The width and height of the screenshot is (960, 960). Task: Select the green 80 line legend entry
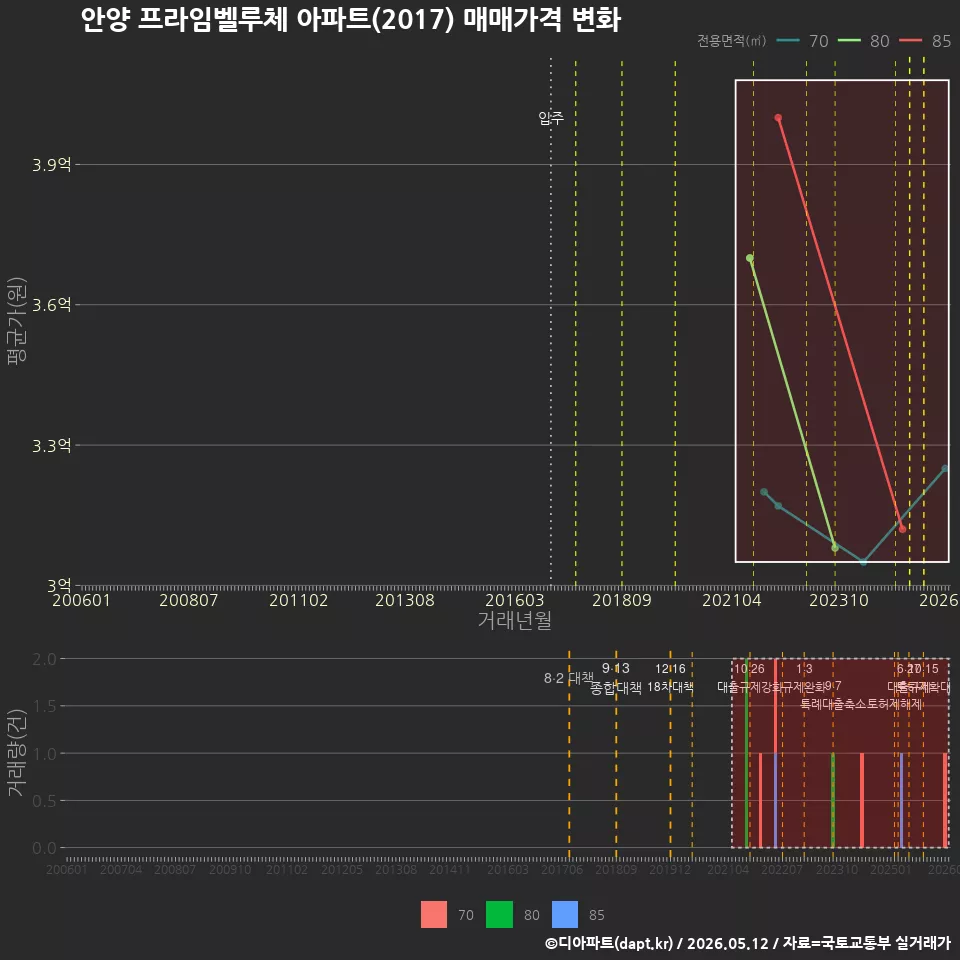863,41
